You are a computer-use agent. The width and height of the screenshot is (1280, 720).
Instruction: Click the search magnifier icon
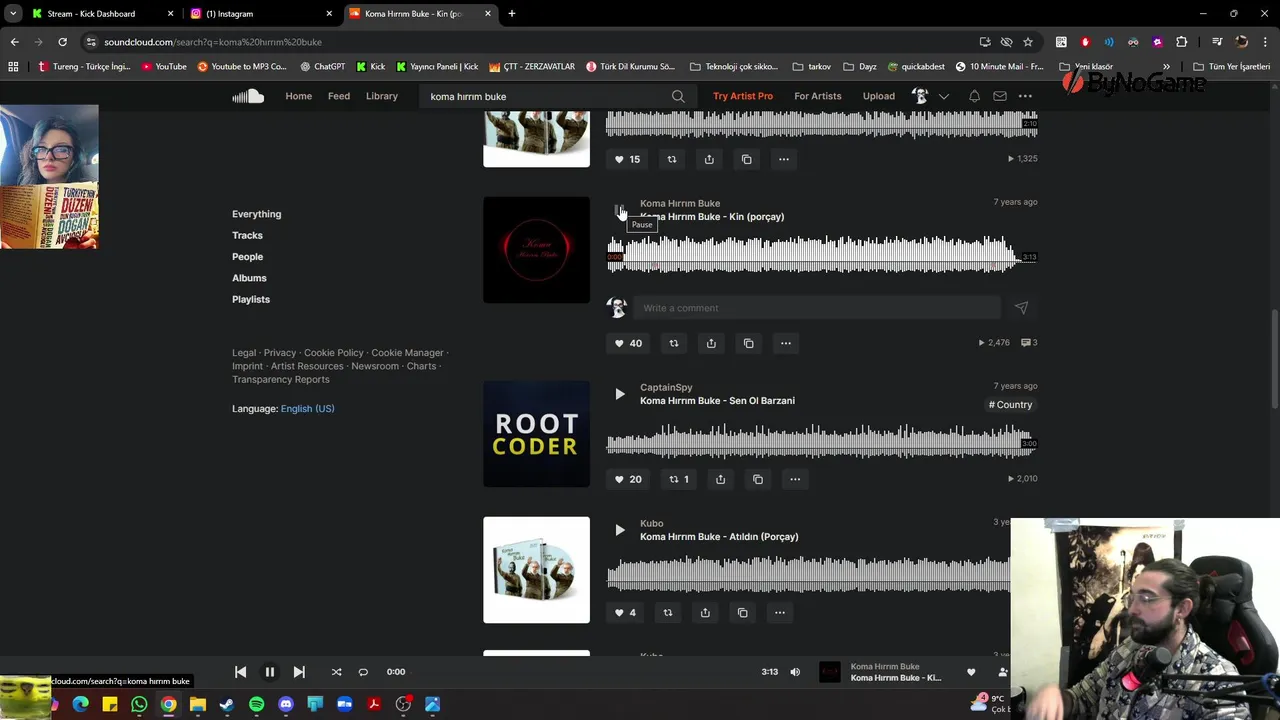tap(678, 96)
